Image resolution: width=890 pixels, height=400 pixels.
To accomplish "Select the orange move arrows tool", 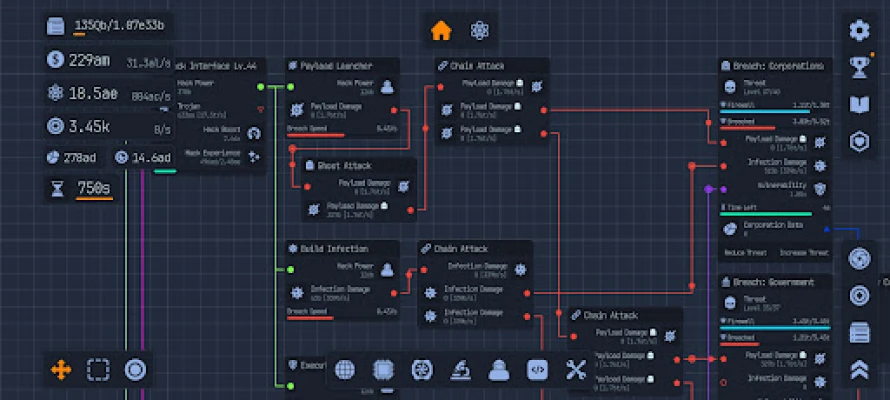I will point(61,370).
